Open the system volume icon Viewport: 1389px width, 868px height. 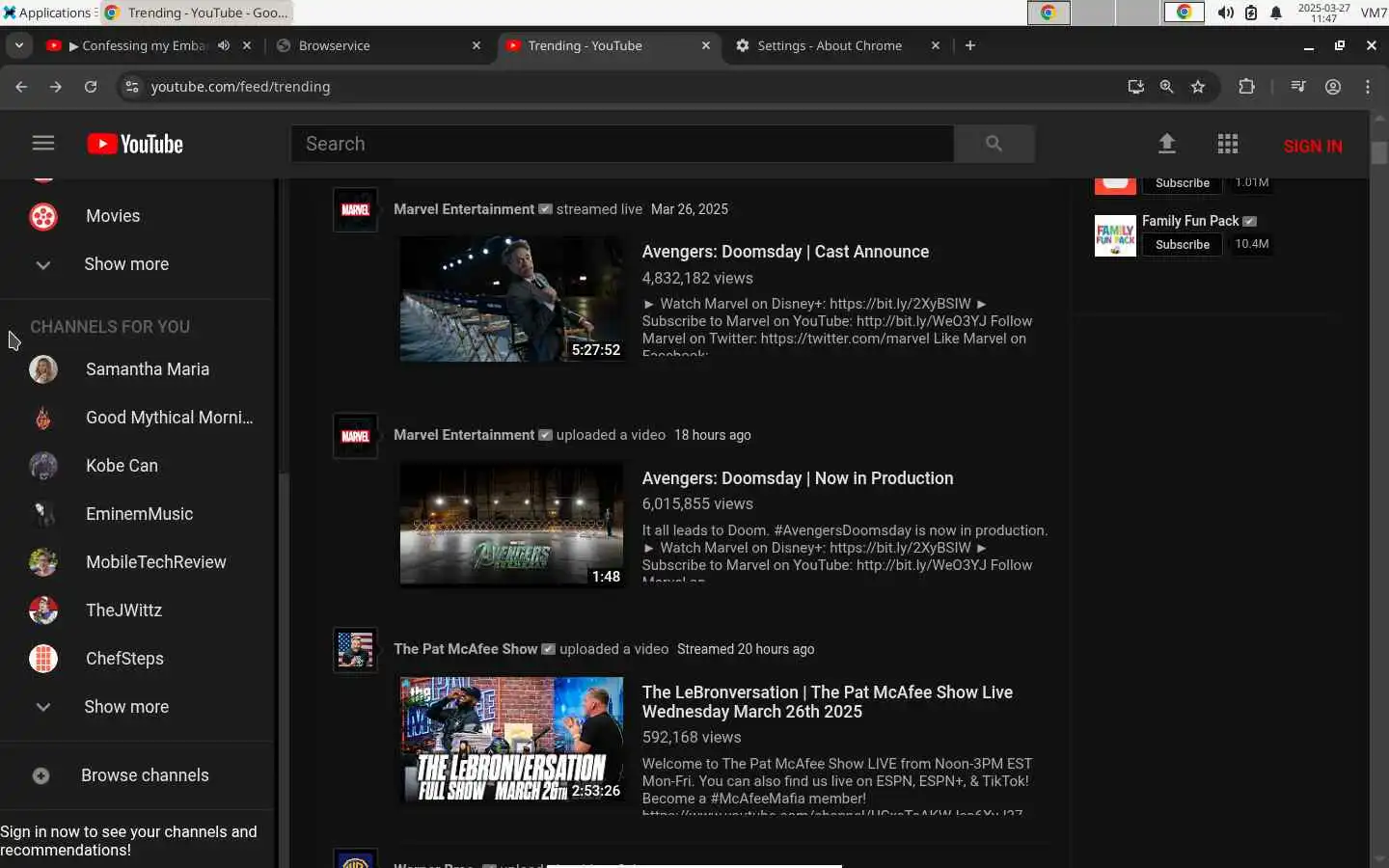click(1225, 13)
